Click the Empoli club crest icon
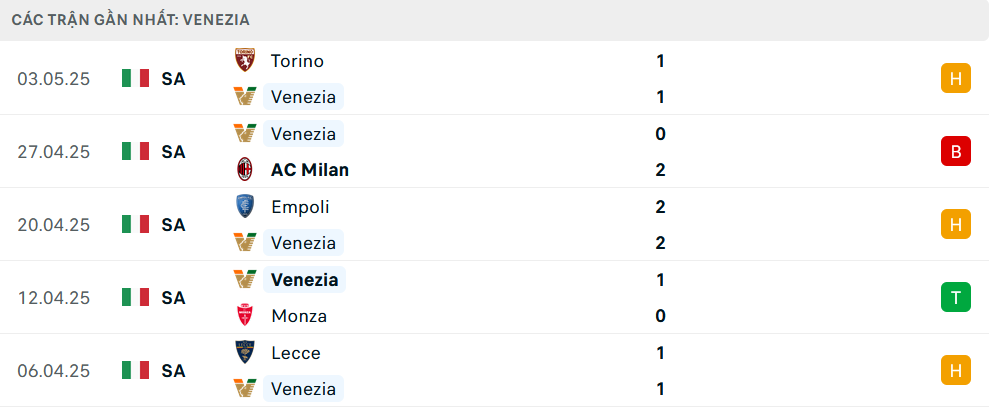The height and width of the screenshot is (408, 992). [x=245, y=206]
